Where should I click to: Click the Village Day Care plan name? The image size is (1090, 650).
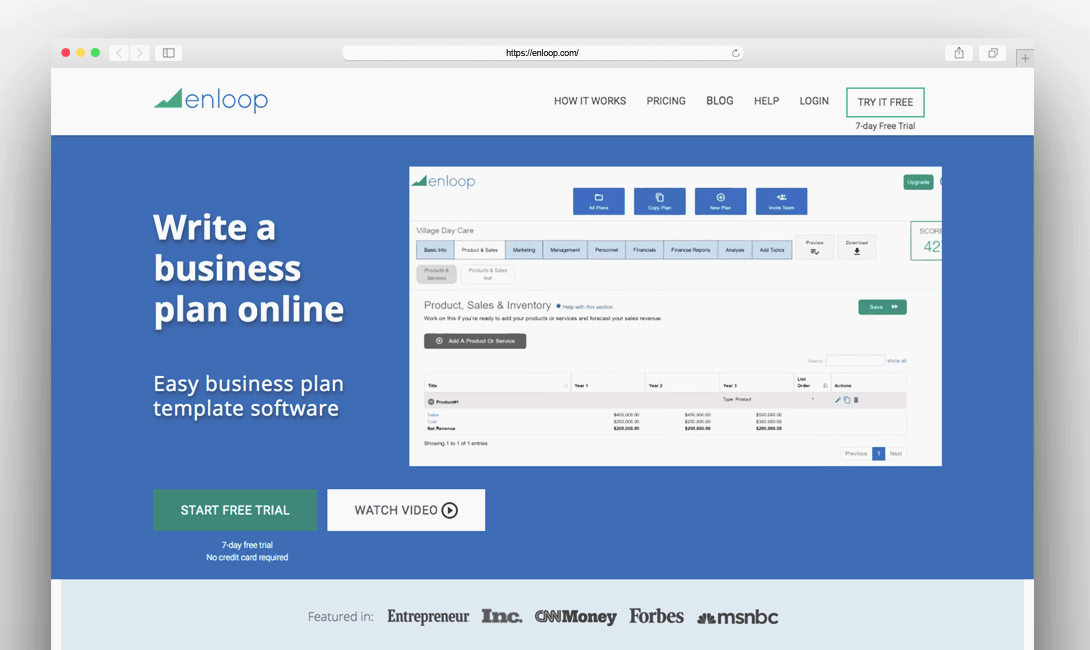tap(445, 231)
